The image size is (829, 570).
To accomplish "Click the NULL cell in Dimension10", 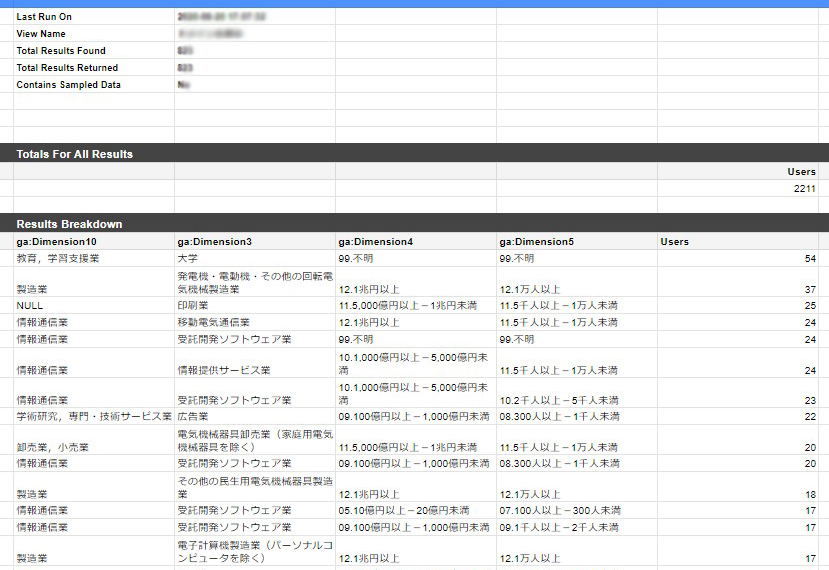I will [x=94, y=305].
